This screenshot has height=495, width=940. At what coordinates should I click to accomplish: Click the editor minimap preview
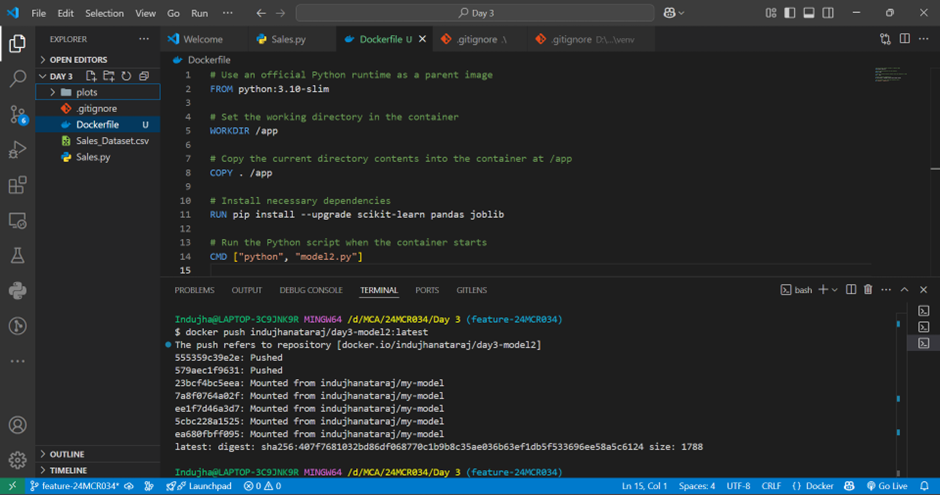pyautogui.click(x=891, y=74)
